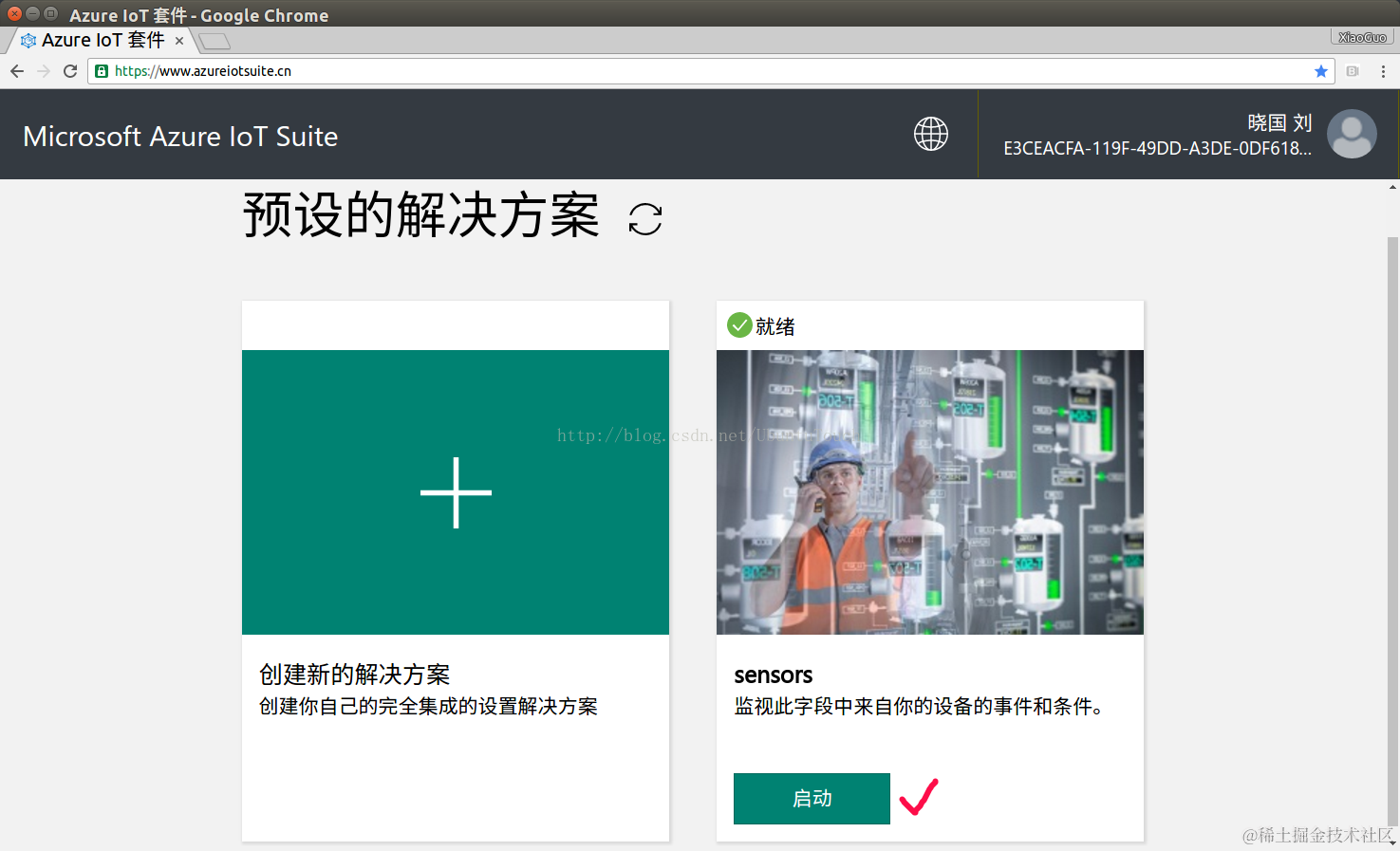1400x851 pixels.
Task: Click the sensors description 监视此字段 text
Action: [919, 707]
